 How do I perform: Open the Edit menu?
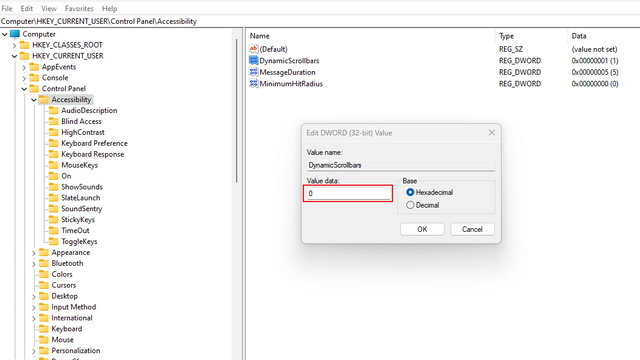(27, 8)
